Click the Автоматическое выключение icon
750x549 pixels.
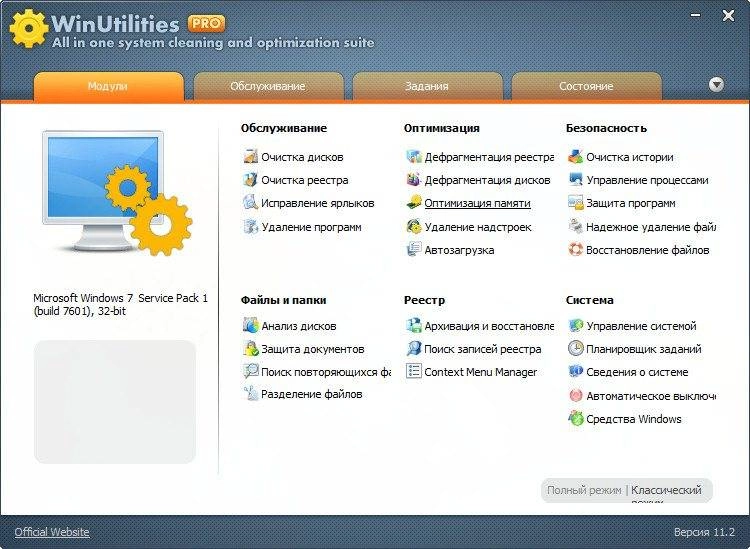click(x=575, y=395)
